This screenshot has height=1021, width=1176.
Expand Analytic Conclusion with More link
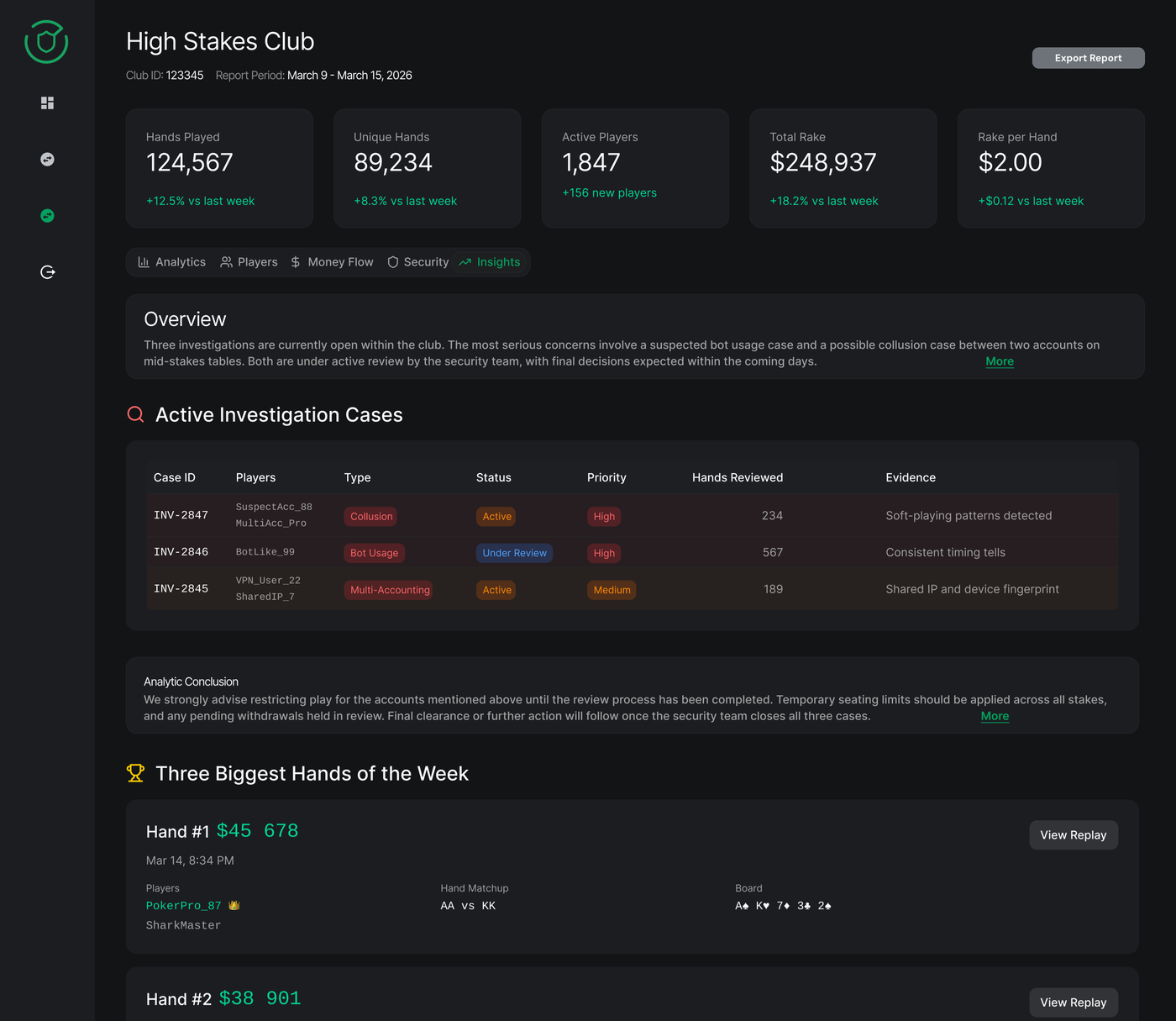[x=995, y=716]
